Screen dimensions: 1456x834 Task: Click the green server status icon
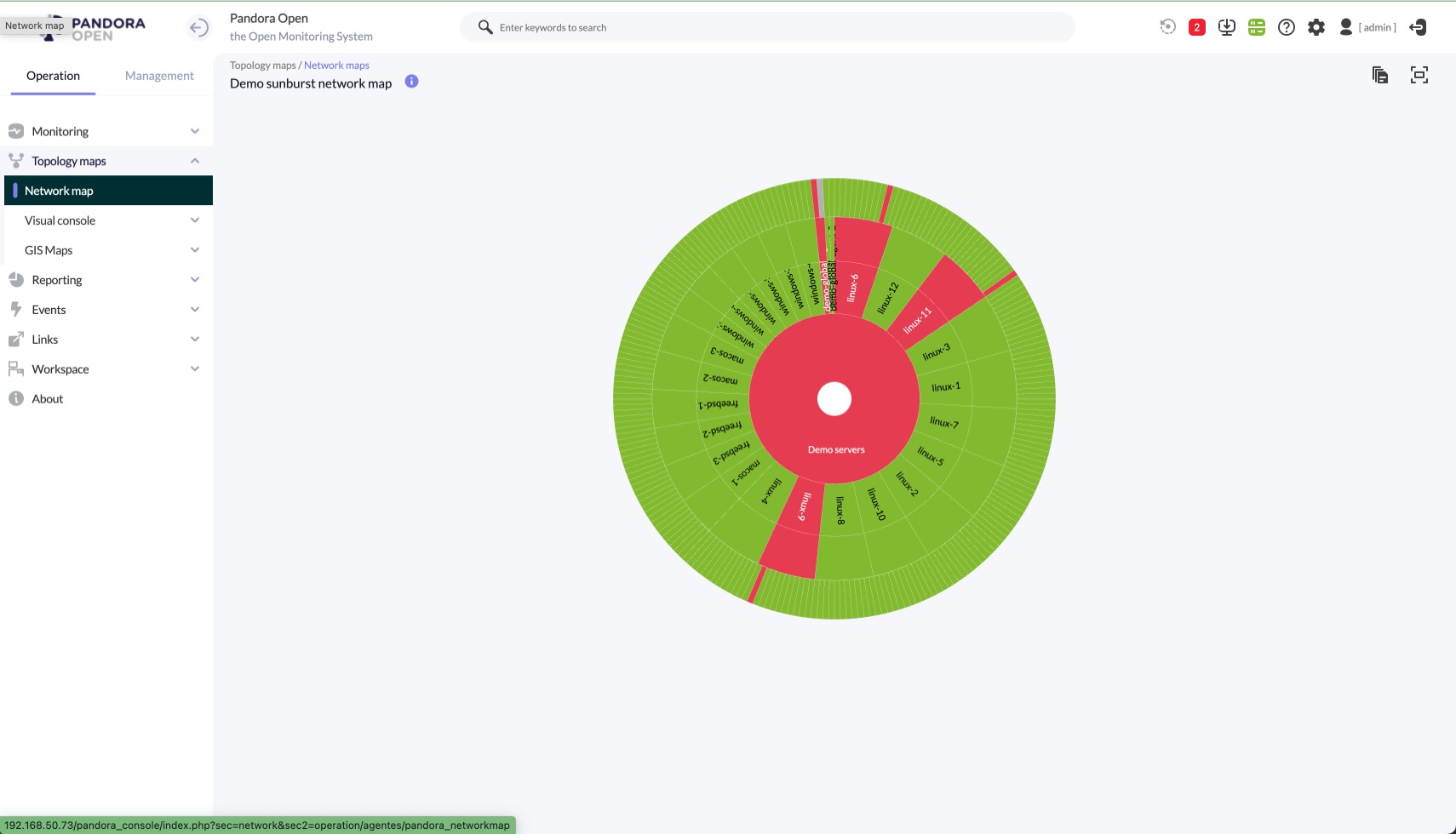pos(1256,27)
